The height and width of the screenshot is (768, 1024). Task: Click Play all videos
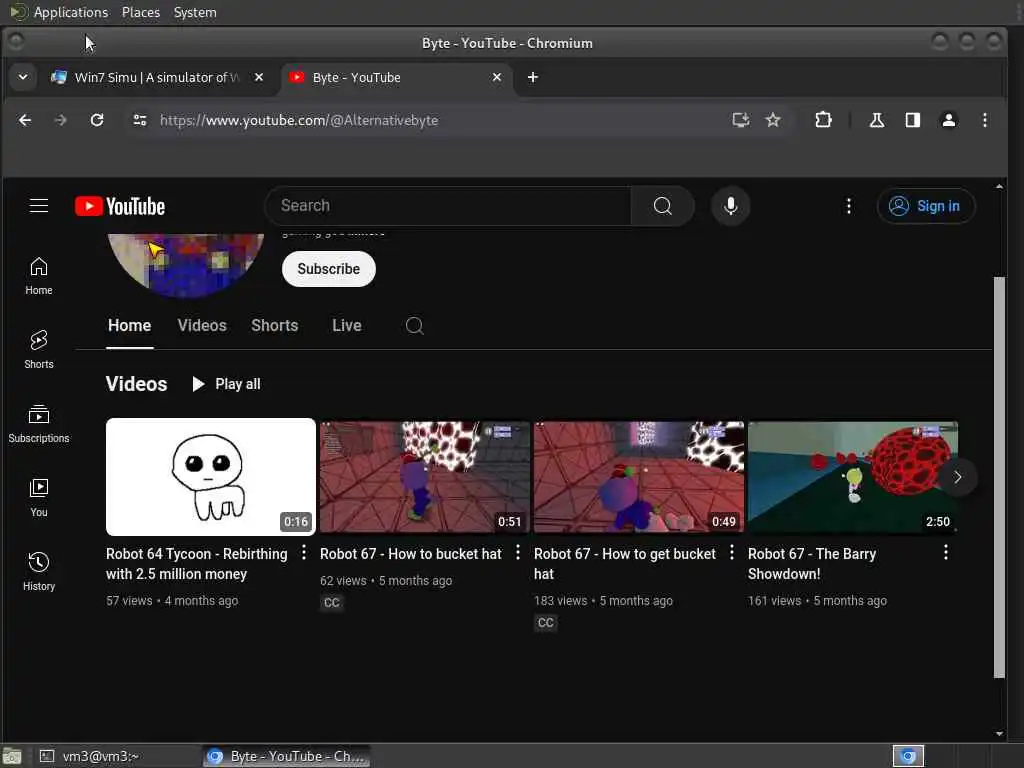[226, 384]
